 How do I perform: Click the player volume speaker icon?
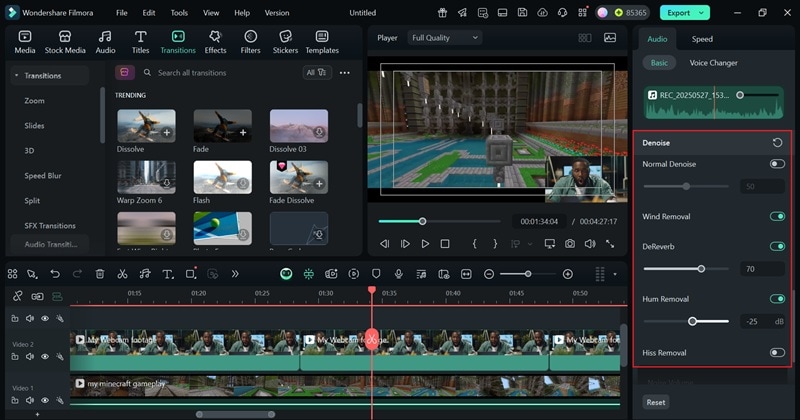click(x=590, y=244)
